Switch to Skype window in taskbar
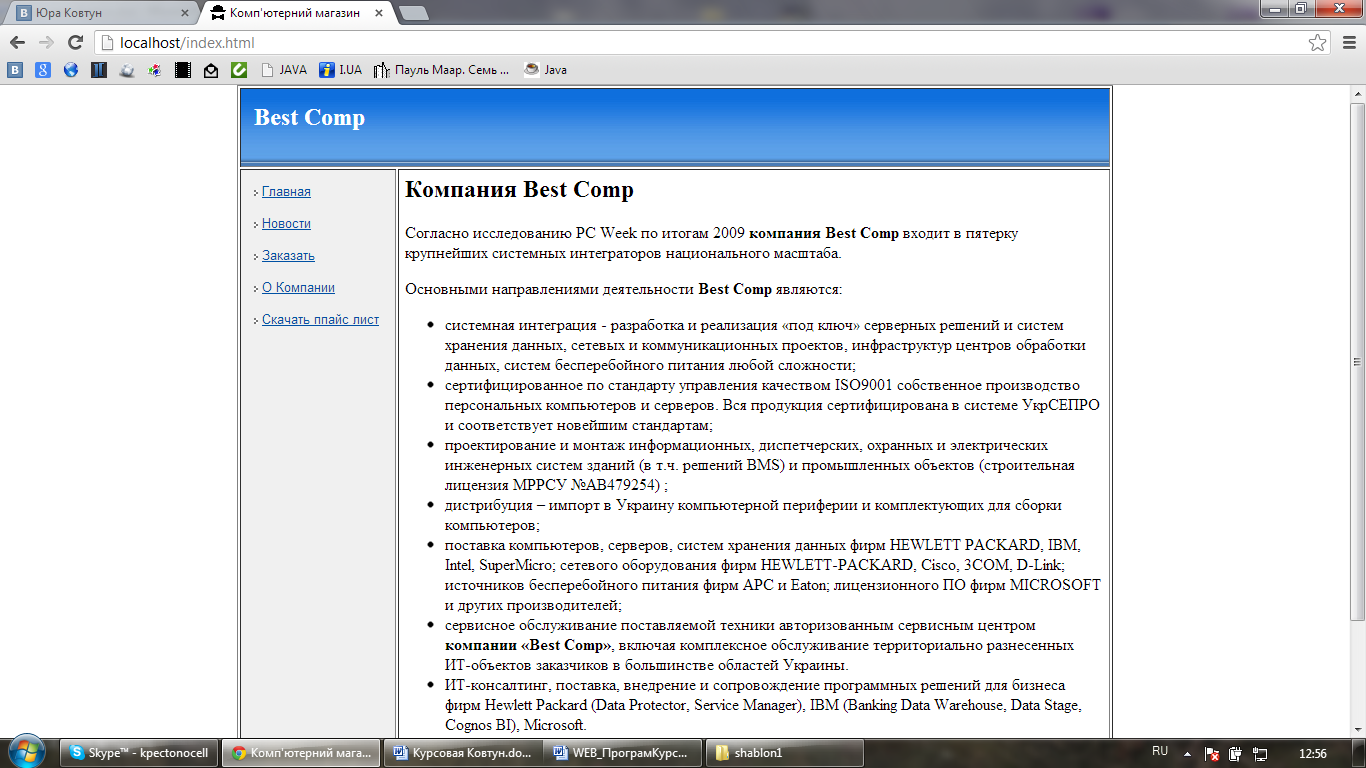Viewport: 1366px width, 768px height. click(x=138, y=753)
